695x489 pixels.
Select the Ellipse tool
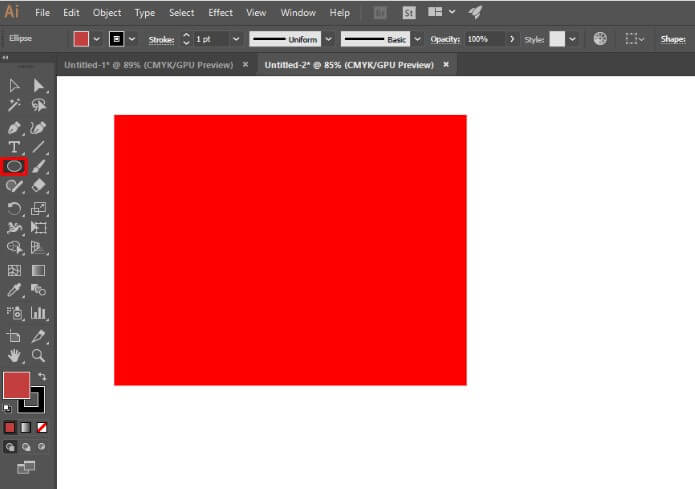14,166
